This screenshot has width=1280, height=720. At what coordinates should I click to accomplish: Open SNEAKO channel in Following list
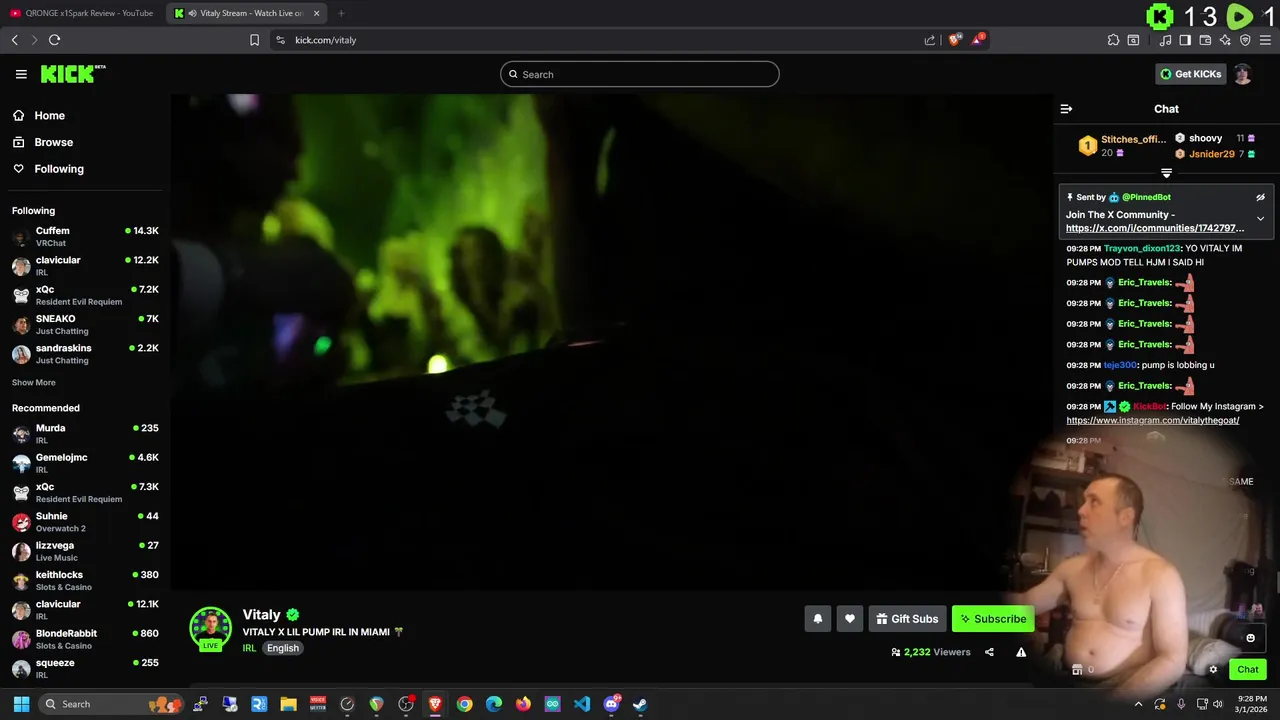pos(85,325)
